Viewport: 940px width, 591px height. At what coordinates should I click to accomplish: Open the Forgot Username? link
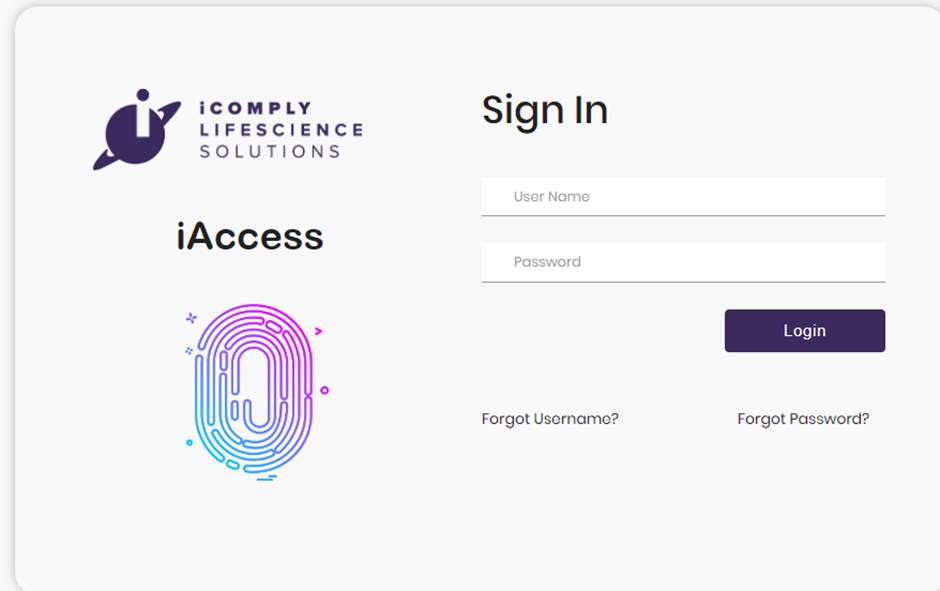pos(550,419)
